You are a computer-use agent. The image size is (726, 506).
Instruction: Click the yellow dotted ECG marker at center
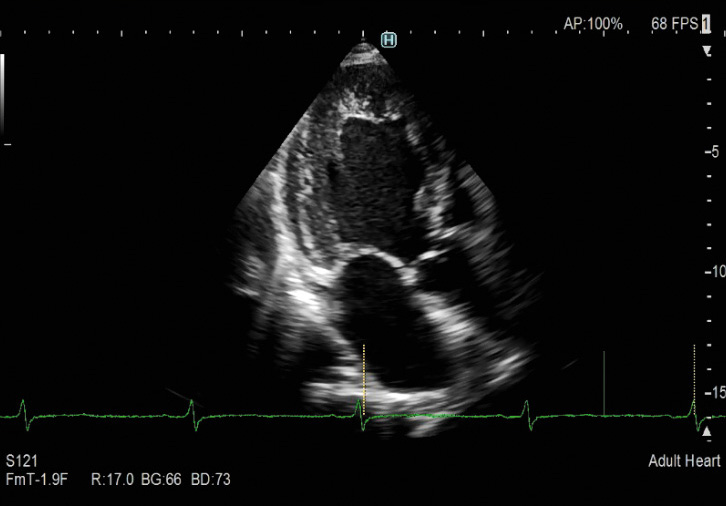[364, 380]
